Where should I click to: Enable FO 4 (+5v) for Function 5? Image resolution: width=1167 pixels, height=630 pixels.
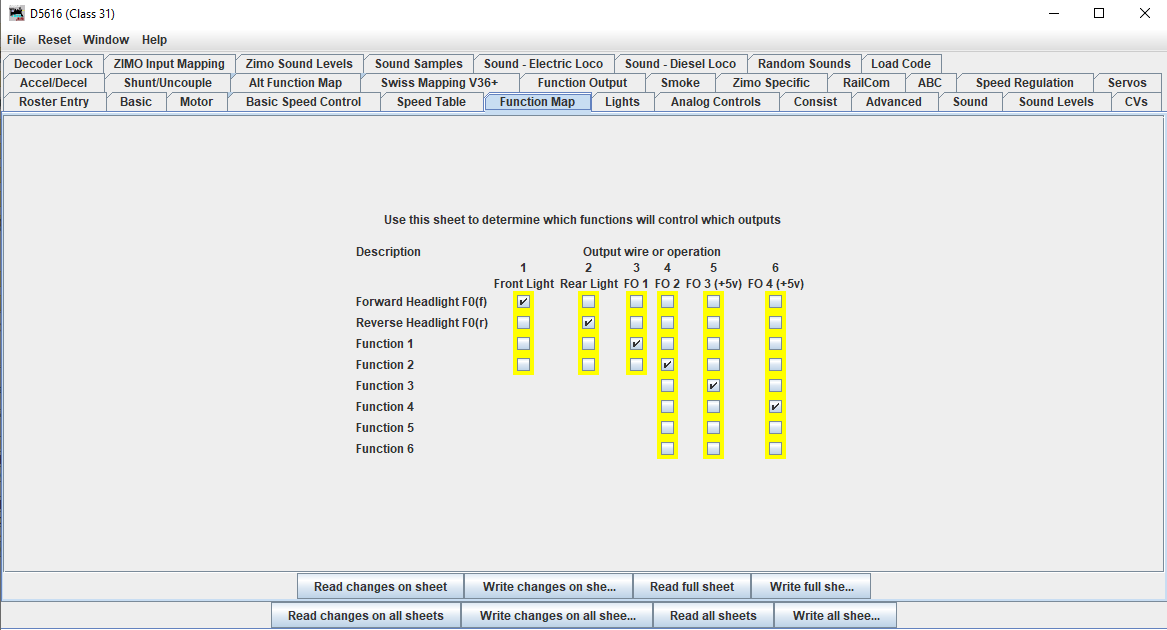click(x=774, y=427)
